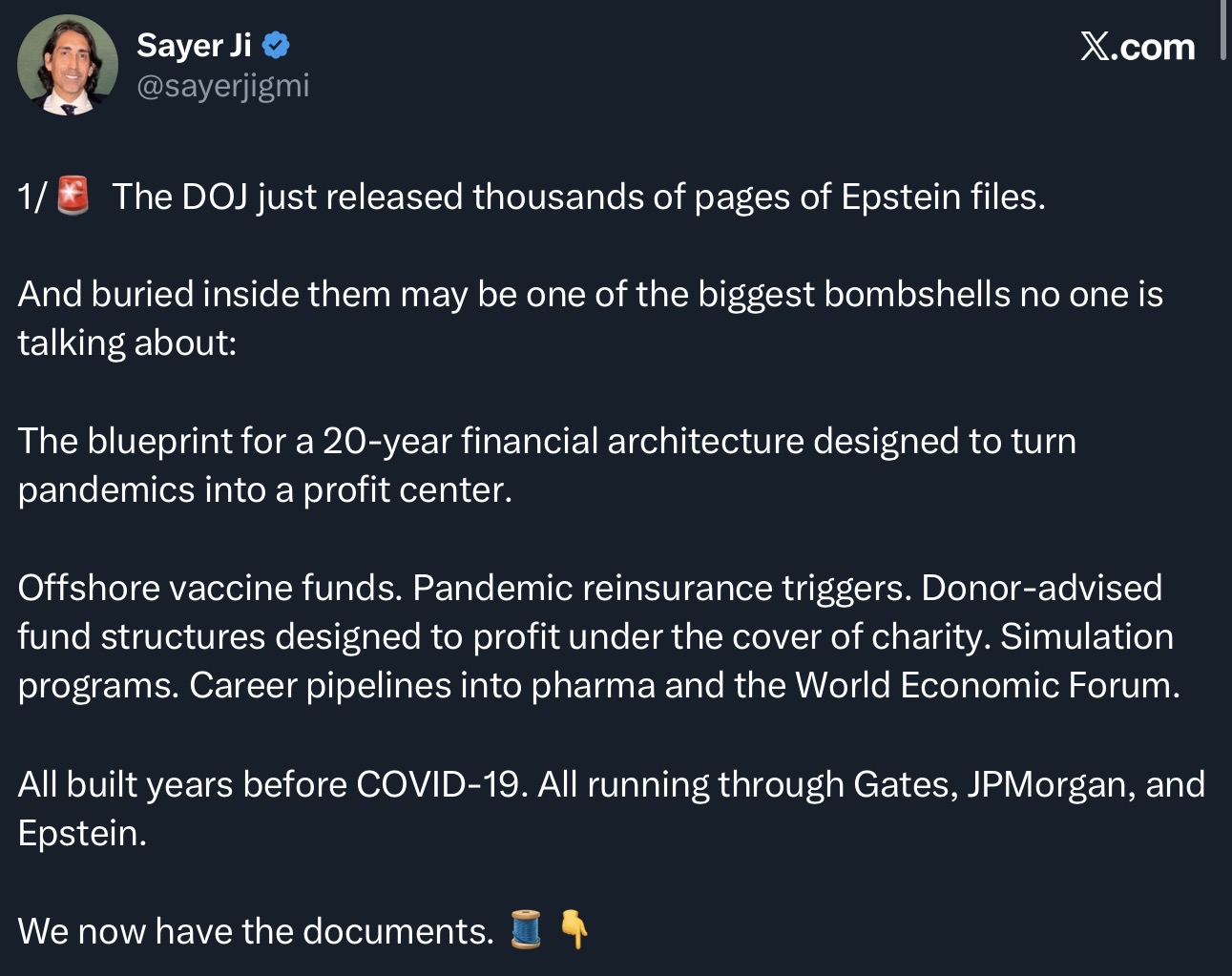Click the X.com logo

coord(1137,47)
